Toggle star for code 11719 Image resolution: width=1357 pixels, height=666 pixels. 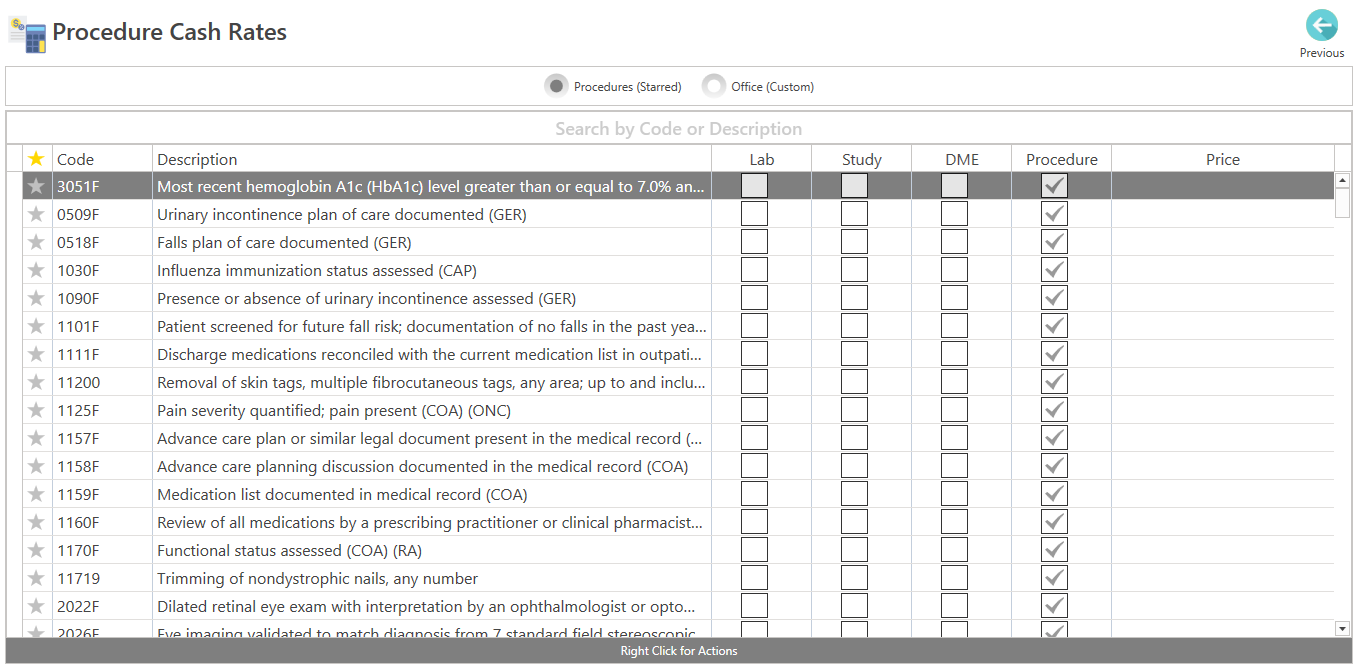37,578
